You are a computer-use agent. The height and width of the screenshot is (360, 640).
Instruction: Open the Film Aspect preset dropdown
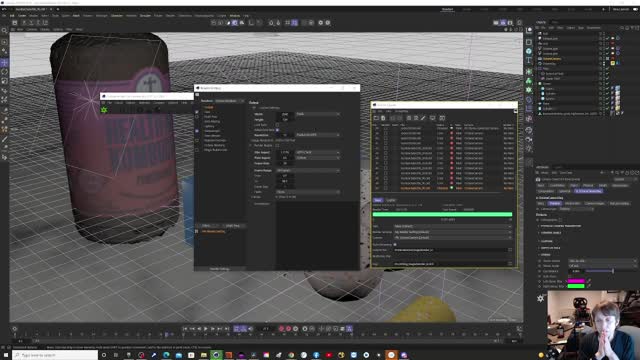tap(318, 152)
